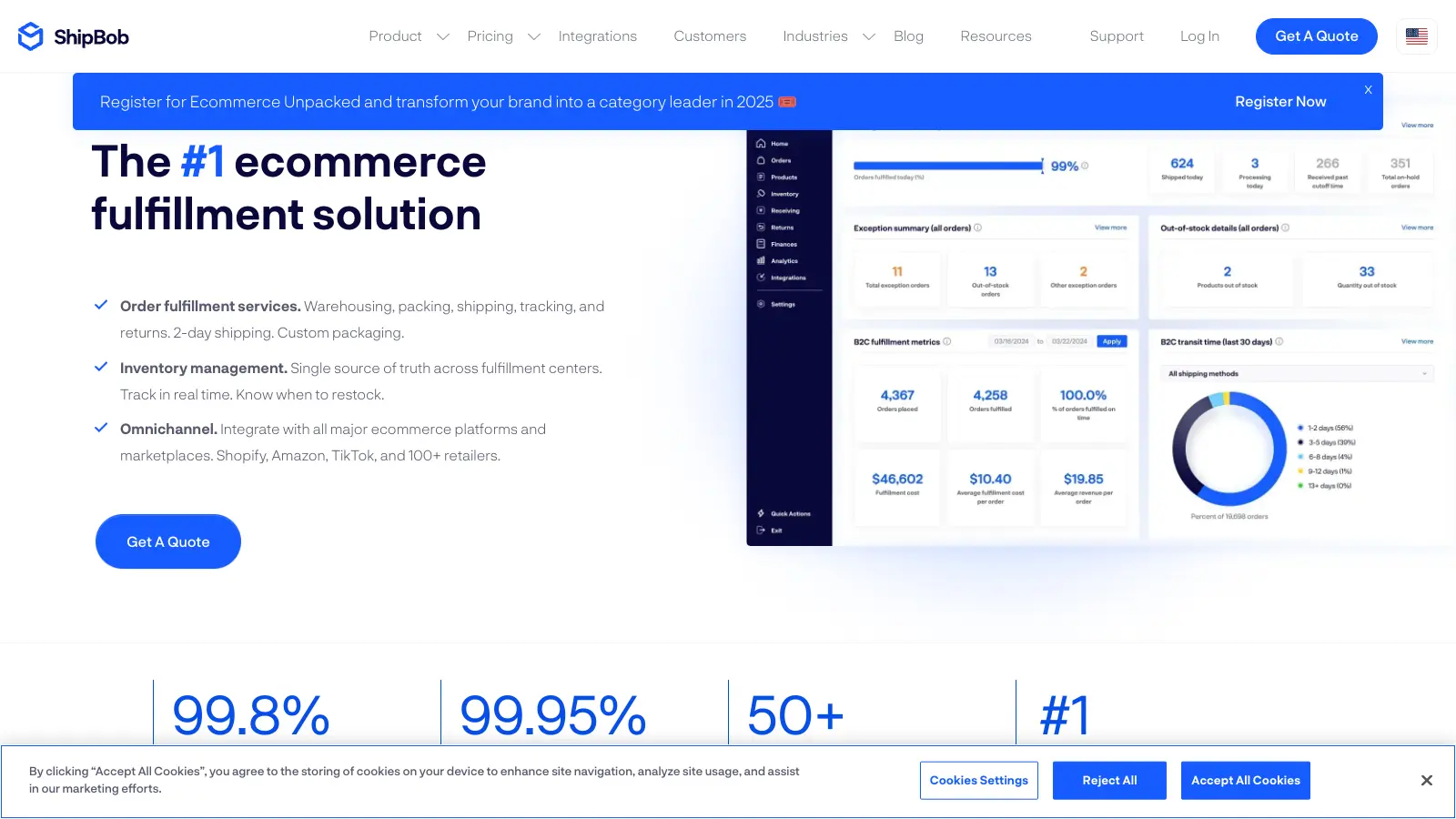Screen dimensions: 1456x819
Task: Click Get A Quote in header
Action: [x=1316, y=36]
